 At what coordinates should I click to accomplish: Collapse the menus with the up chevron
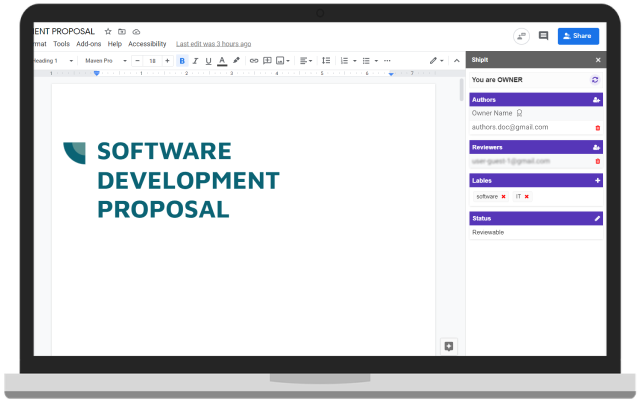point(456,61)
